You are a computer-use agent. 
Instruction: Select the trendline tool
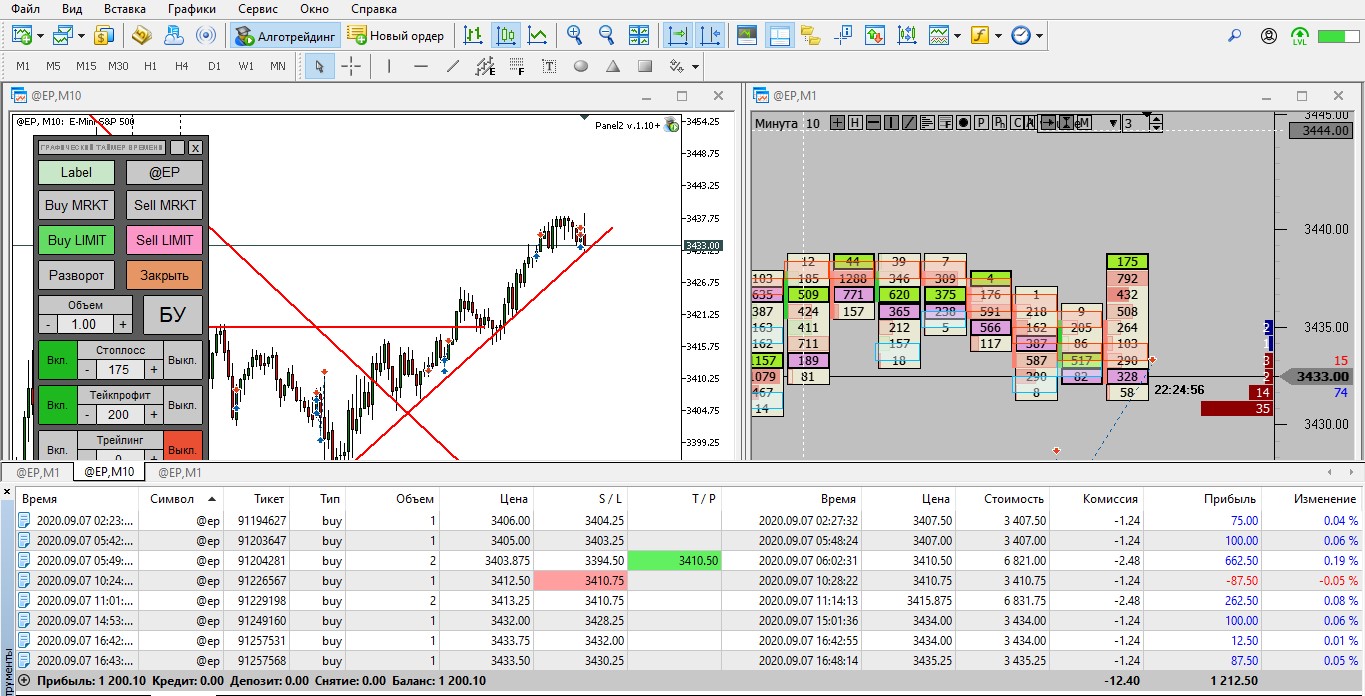453,66
